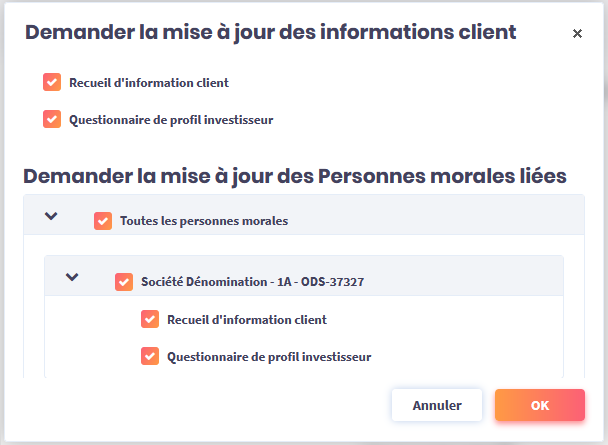Collapse the Société Dénomination section chevron
The height and width of the screenshot is (445, 608).
(72, 277)
